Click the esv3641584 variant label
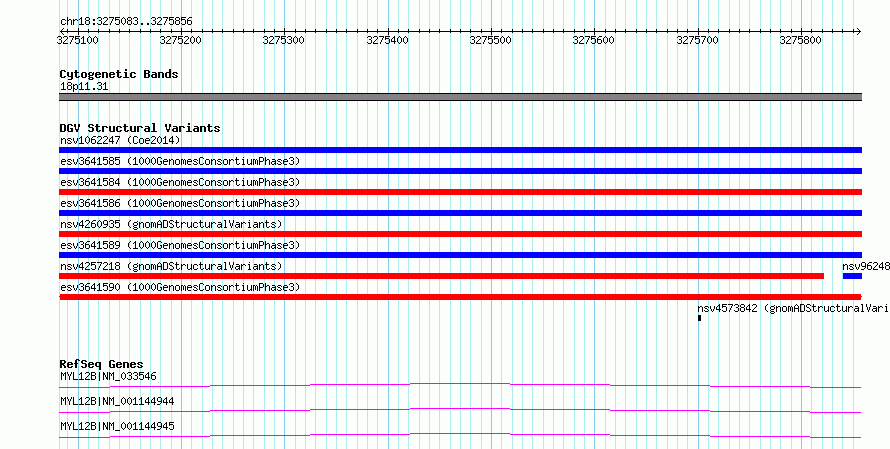Screen dimensions: 890x449 coord(180,182)
